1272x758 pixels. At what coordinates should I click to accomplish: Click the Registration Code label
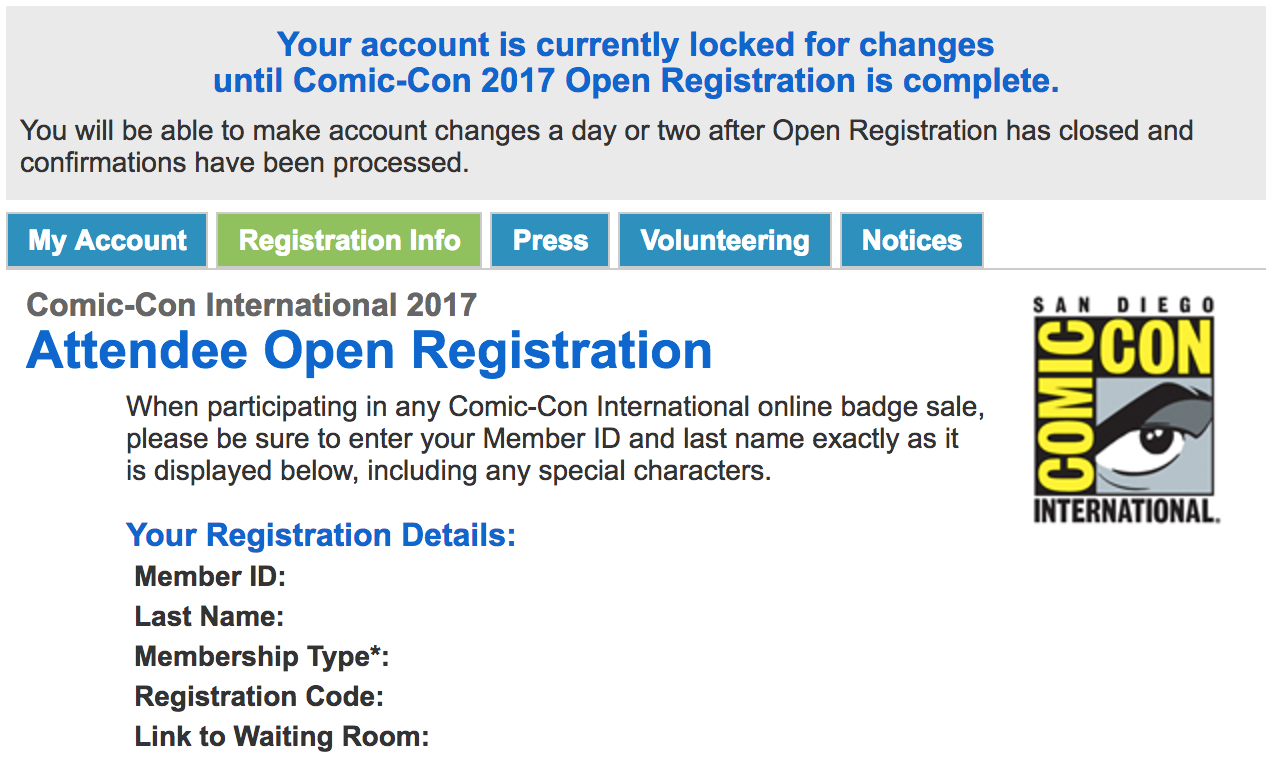259,697
